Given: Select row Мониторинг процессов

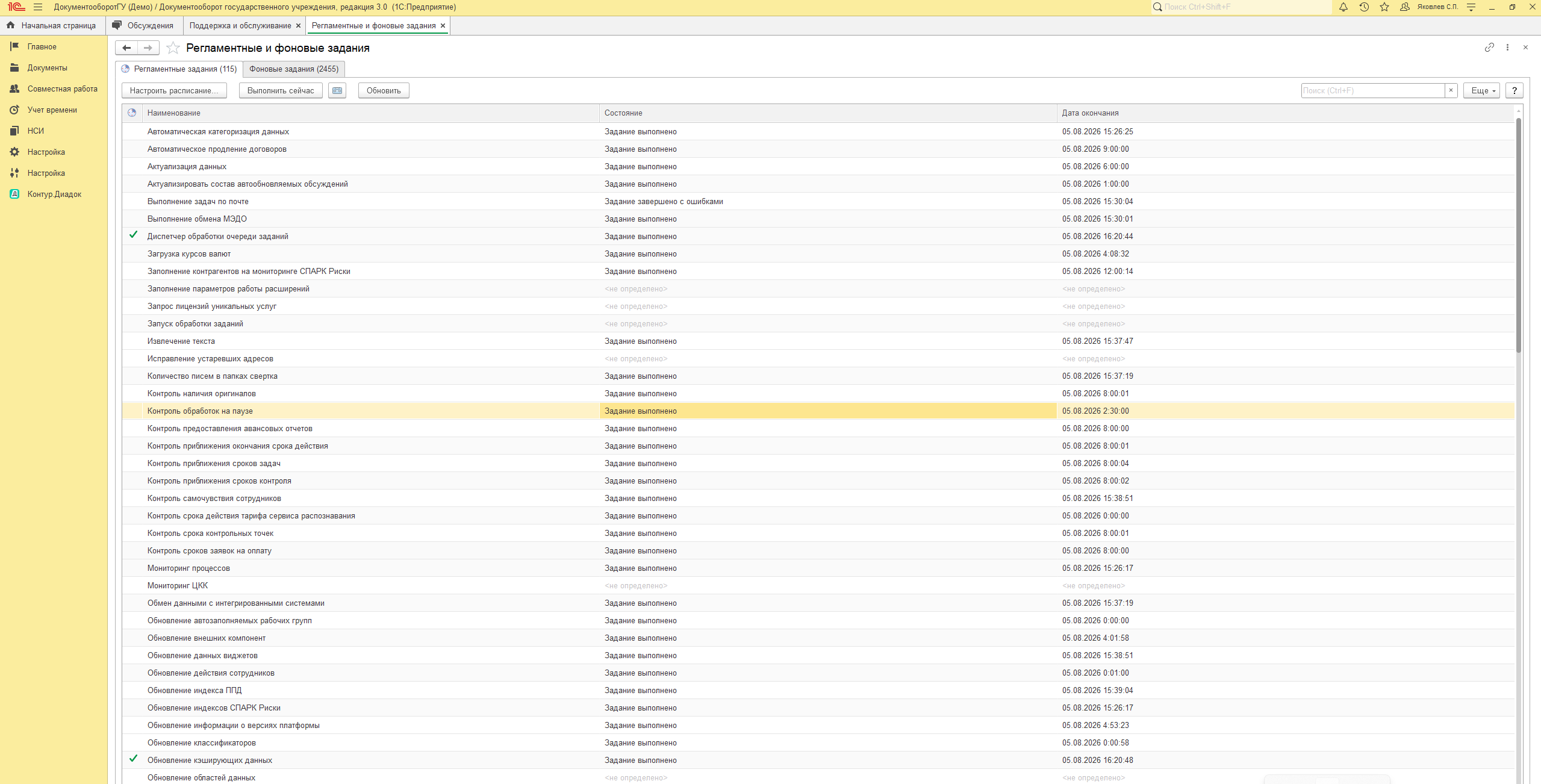Looking at the screenshot, I should [818, 568].
